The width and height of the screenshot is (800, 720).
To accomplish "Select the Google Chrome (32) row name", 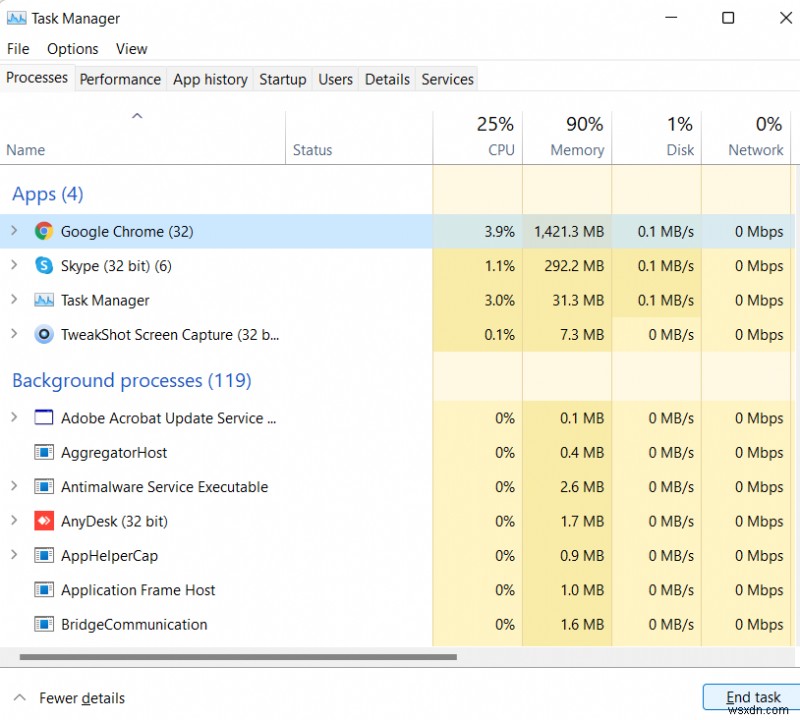I will pyautogui.click(x=127, y=232).
